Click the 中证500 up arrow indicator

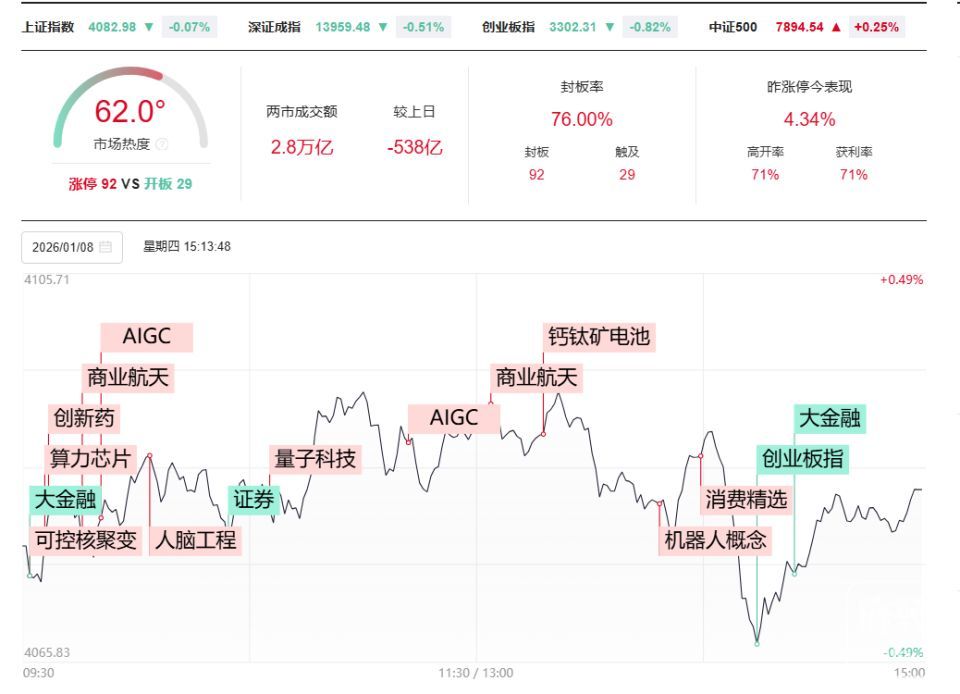(x=836, y=27)
